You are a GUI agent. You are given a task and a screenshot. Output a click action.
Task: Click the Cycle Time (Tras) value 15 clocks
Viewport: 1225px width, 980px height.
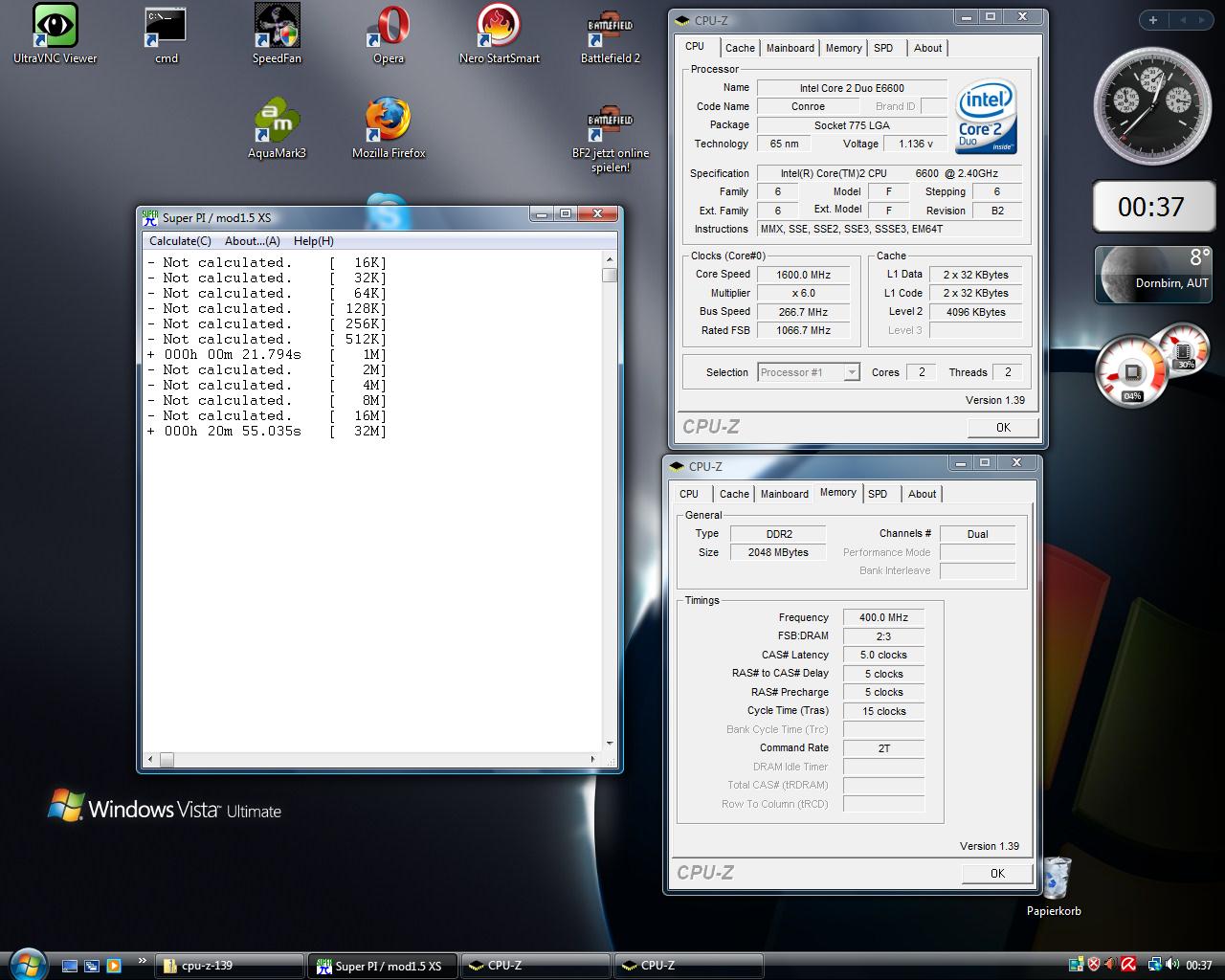(883, 711)
